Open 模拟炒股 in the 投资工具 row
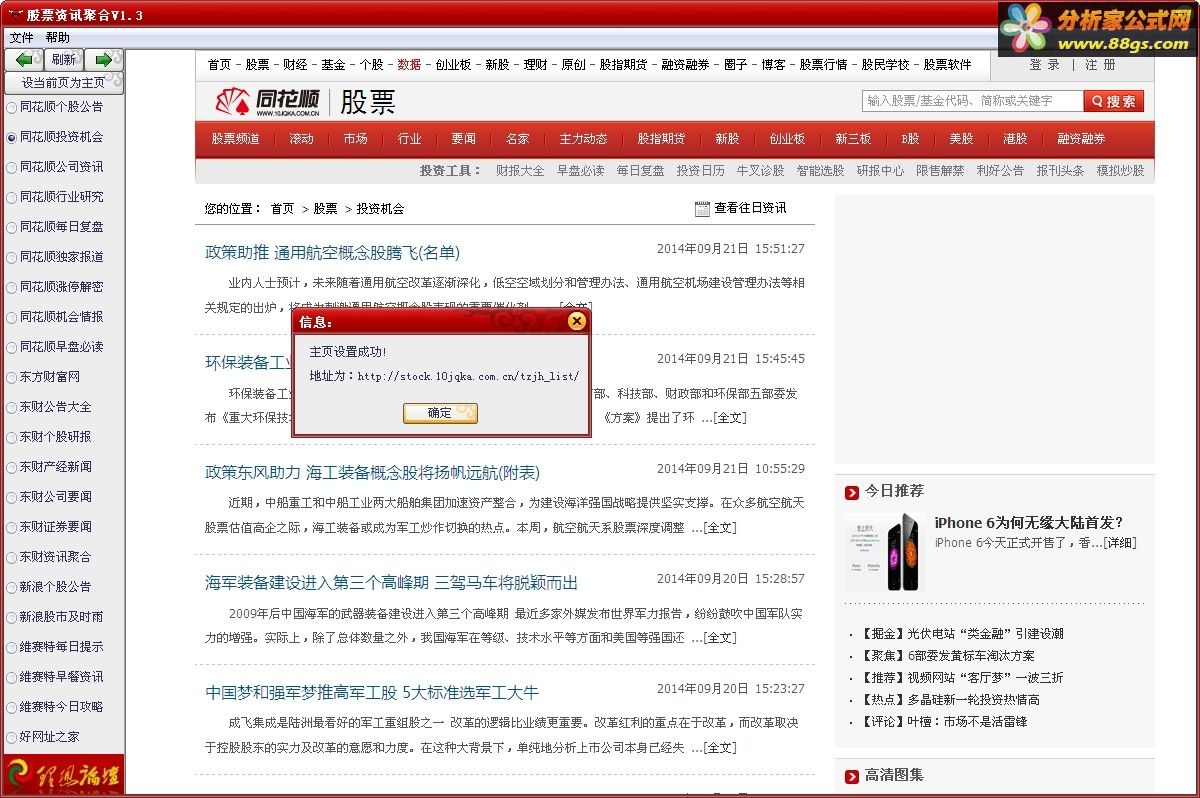Viewport: 1200px width, 798px height. pyautogui.click(x=1120, y=171)
